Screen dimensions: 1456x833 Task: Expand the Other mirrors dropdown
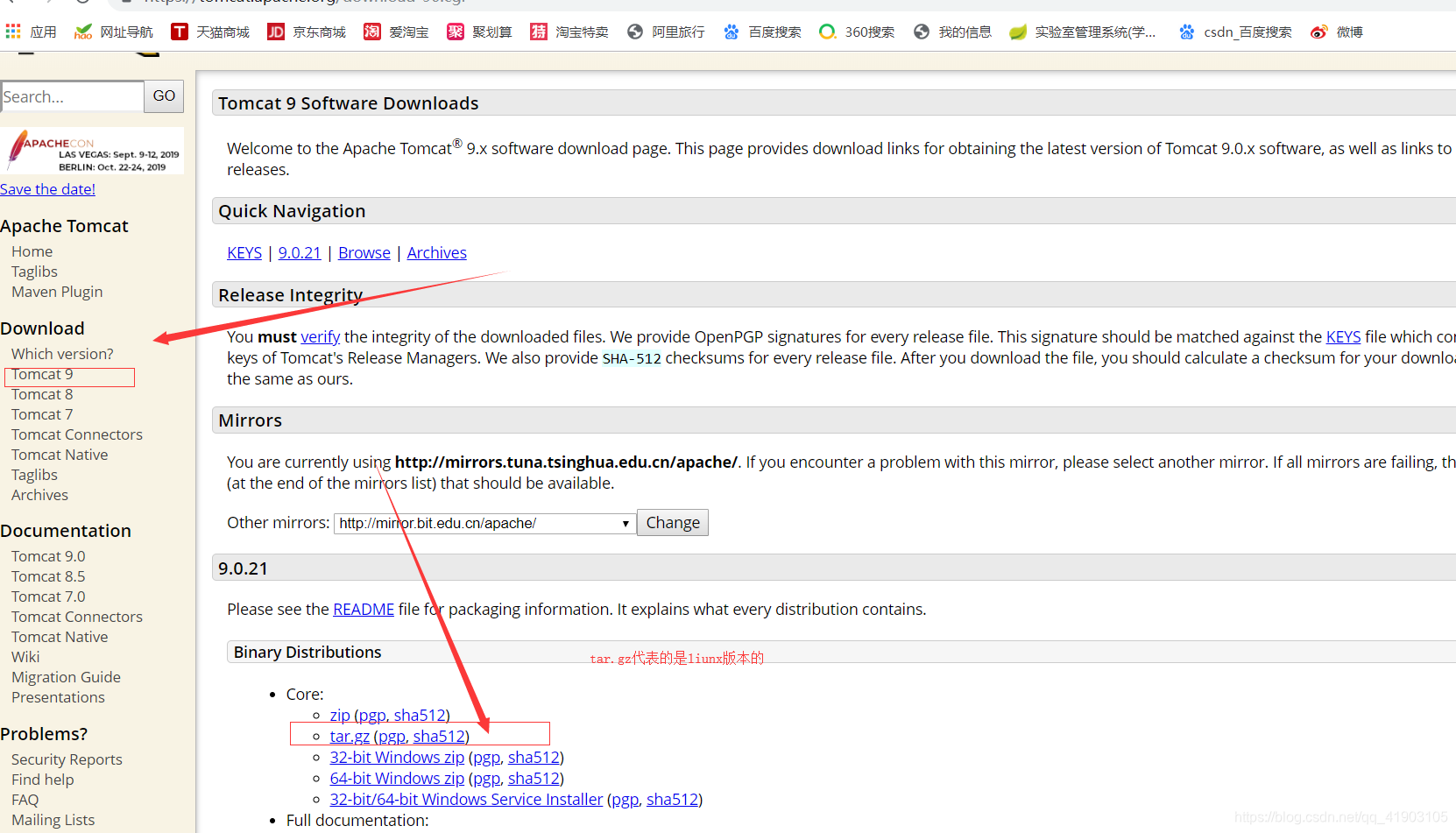pos(484,523)
